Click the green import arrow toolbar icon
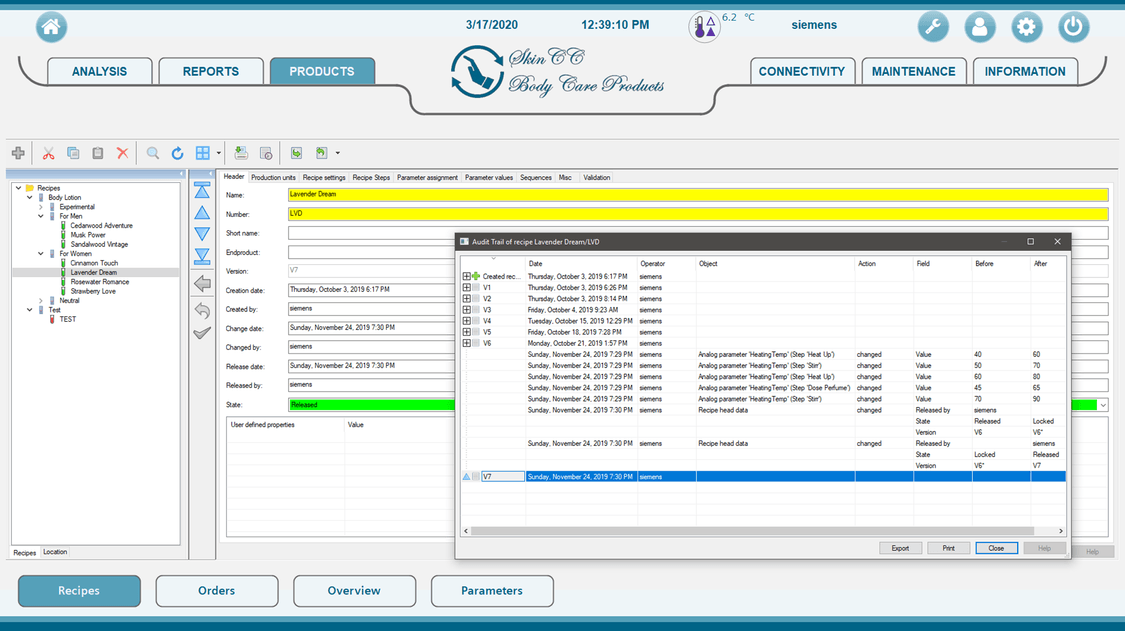The width and height of the screenshot is (1125, 631). 296,153
